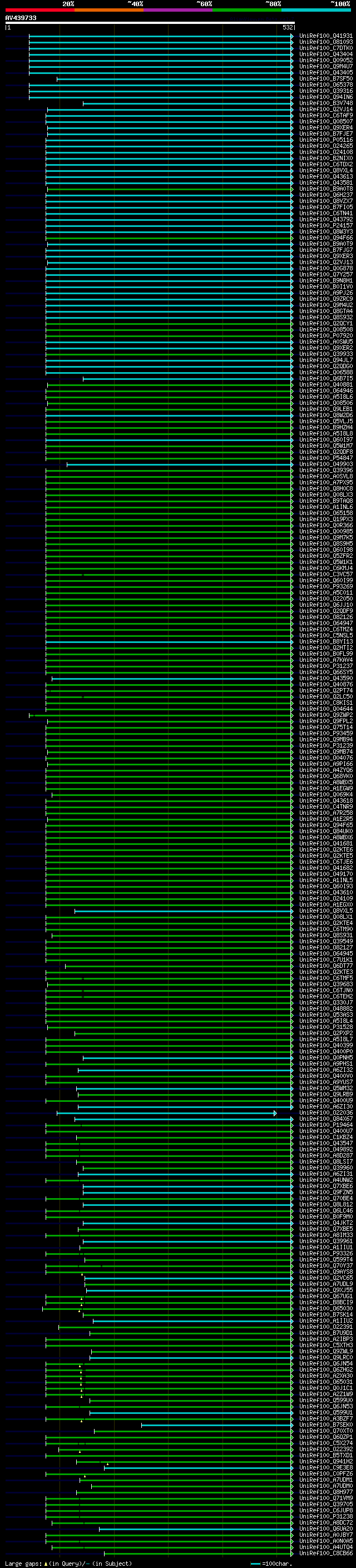
Task: Select label UniRef100_B7FJG7
Action: coord(325,250)
